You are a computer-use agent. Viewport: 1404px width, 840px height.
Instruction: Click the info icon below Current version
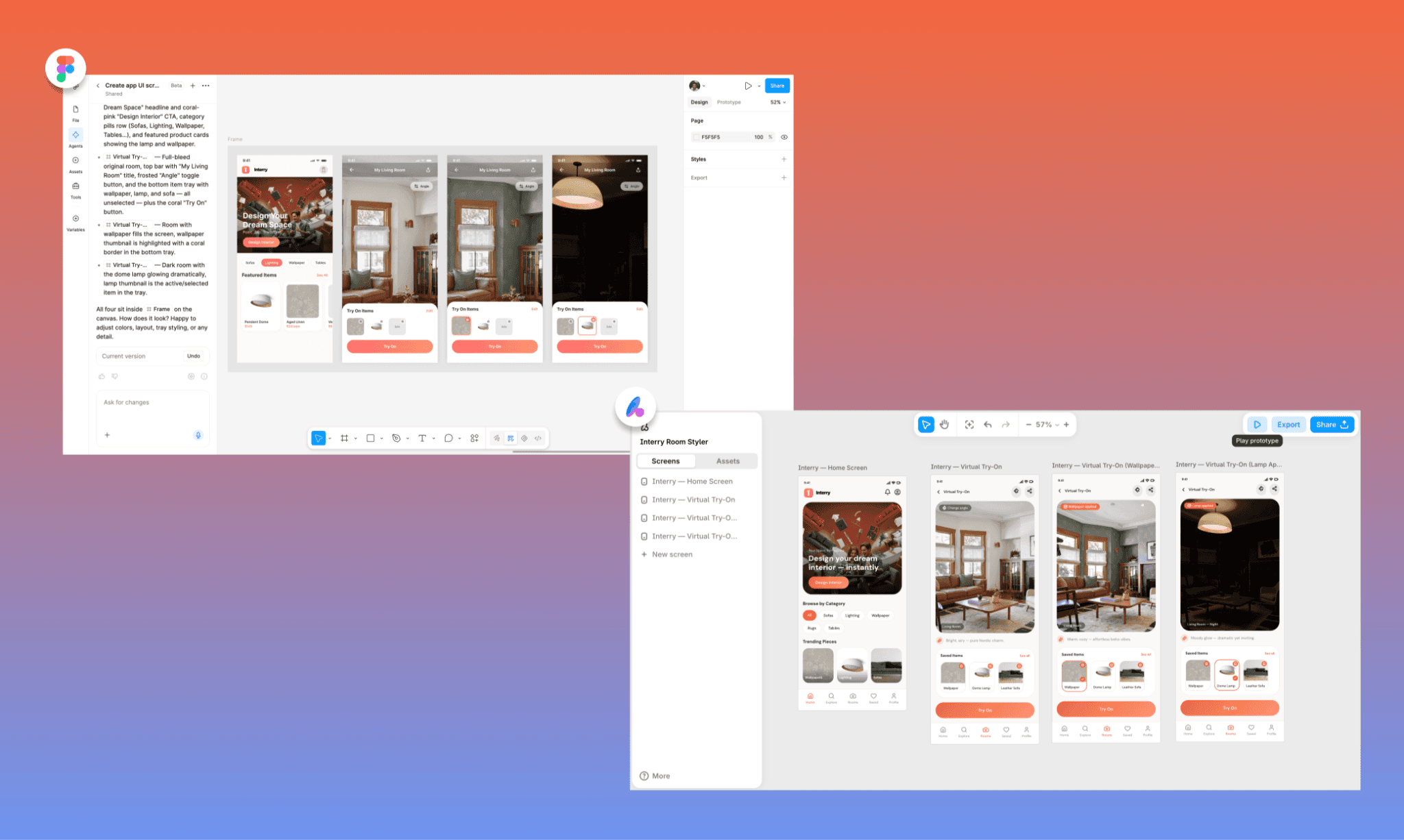(x=204, y=376)
